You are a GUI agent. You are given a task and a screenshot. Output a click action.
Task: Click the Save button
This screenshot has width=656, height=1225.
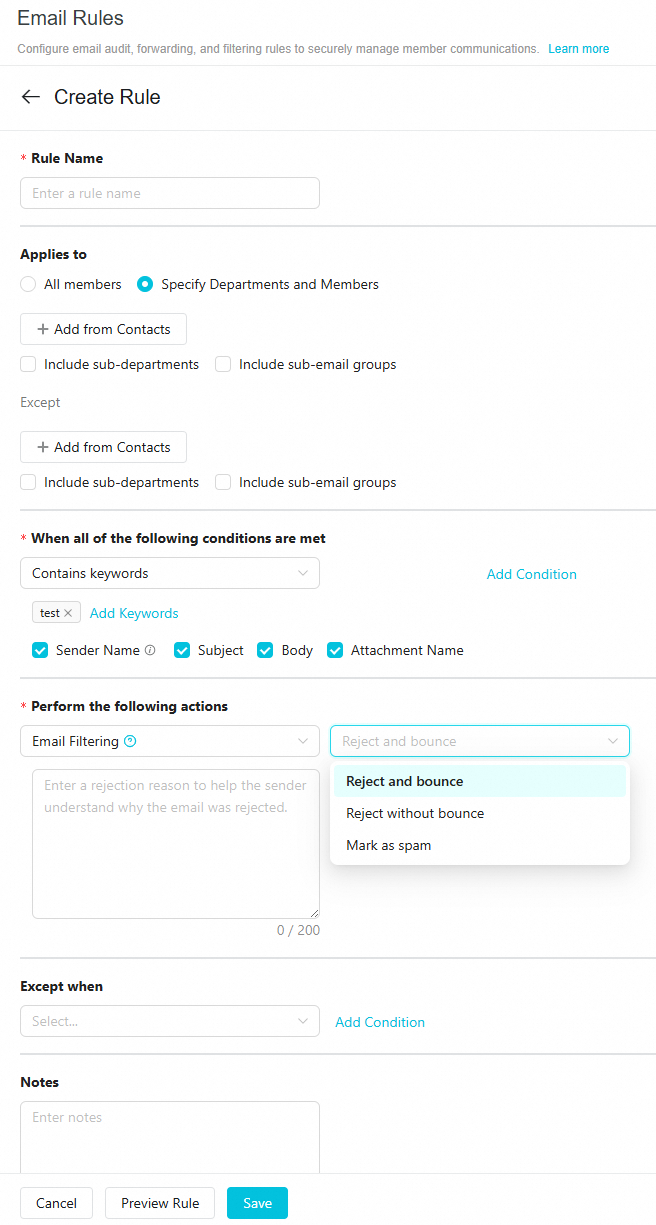pos(257,1203)
